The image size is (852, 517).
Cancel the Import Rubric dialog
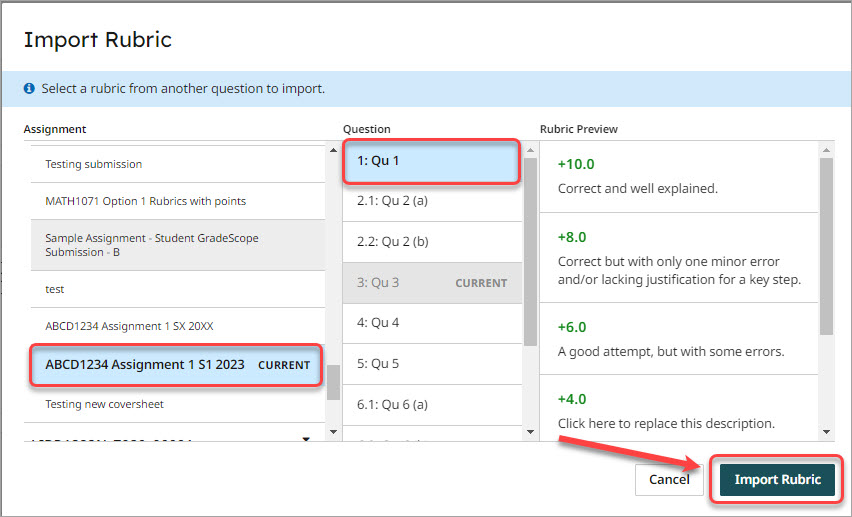click(668, 479)
